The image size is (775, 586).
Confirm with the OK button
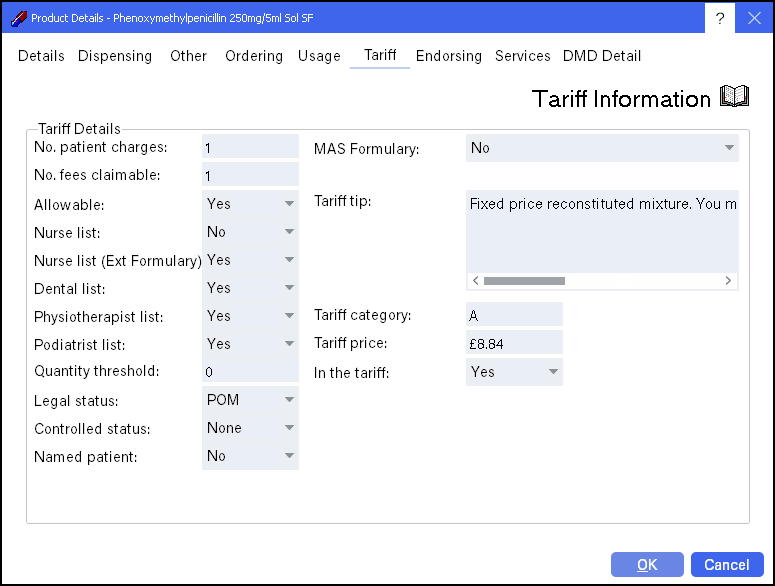pos(647,564)
